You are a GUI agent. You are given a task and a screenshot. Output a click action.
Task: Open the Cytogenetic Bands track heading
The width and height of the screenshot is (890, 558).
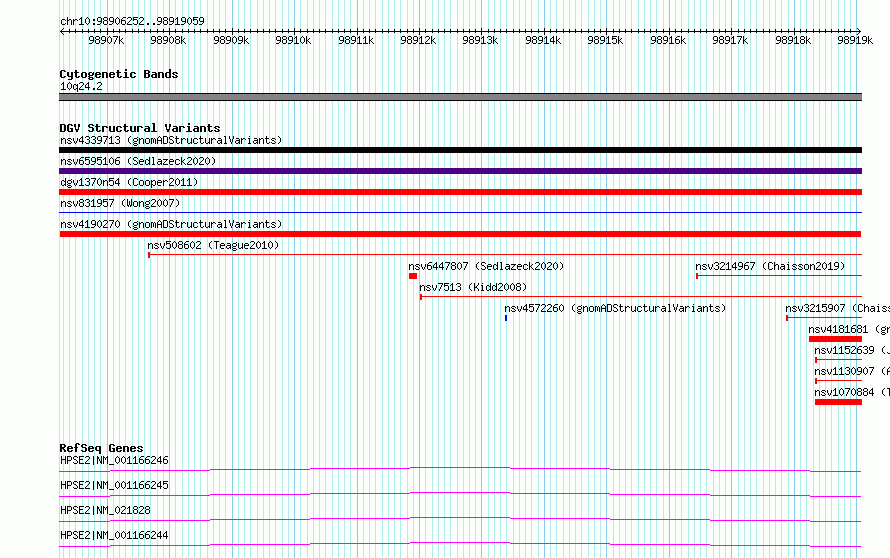(x=119, y=74)
